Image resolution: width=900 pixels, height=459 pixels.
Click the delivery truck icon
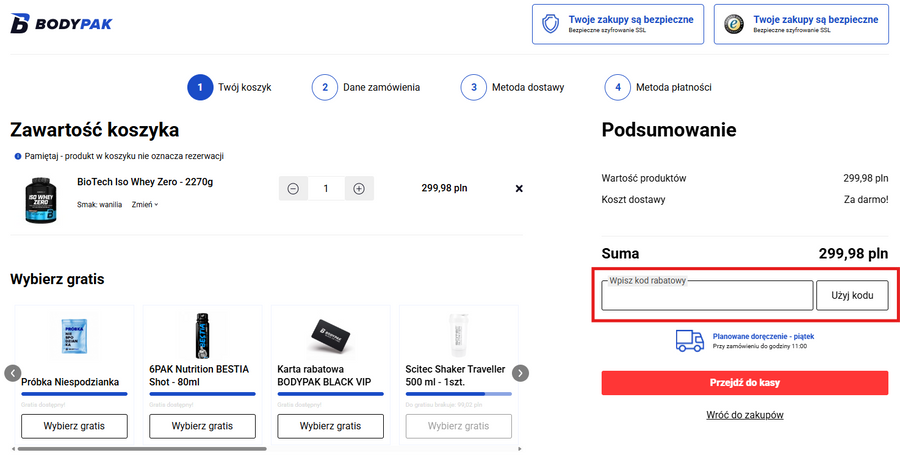click(x=690, y=340)
